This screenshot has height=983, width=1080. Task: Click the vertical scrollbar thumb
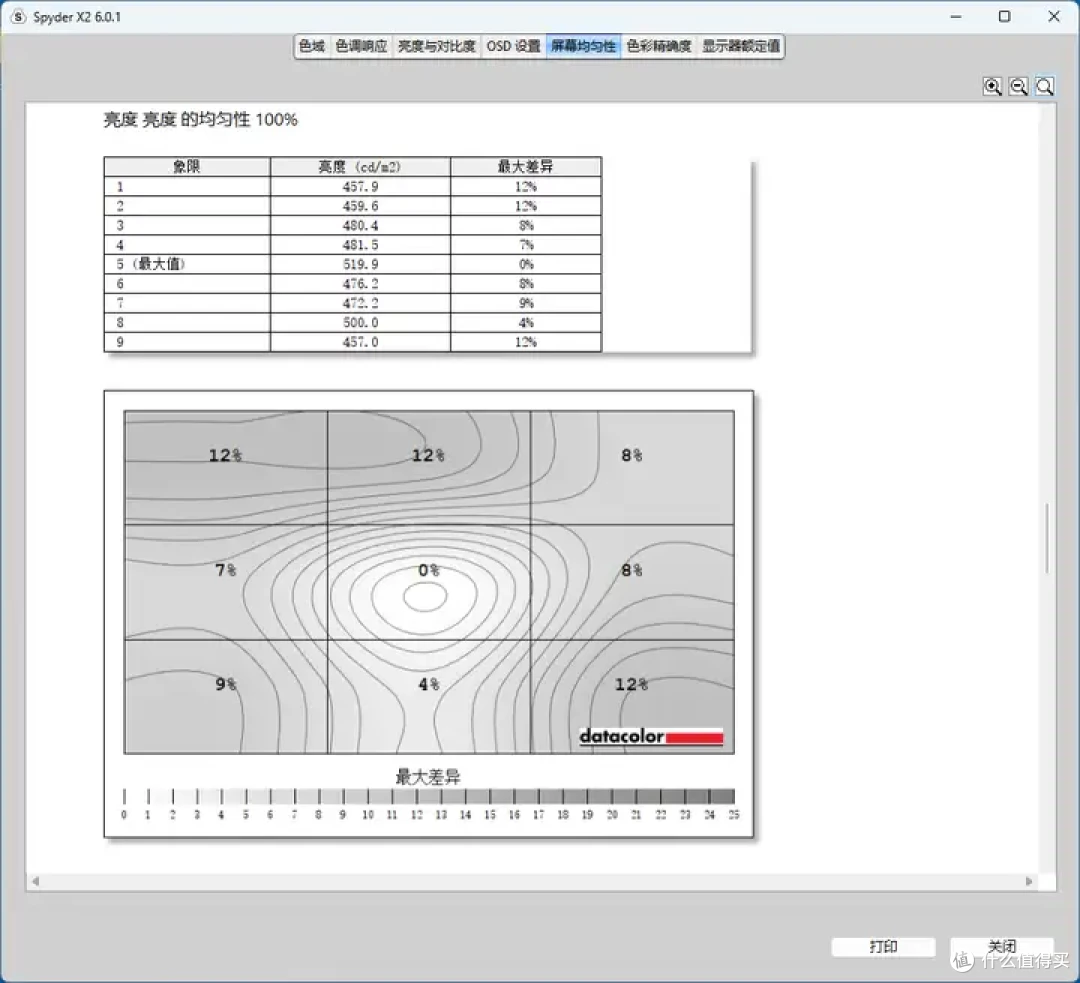1047,539
